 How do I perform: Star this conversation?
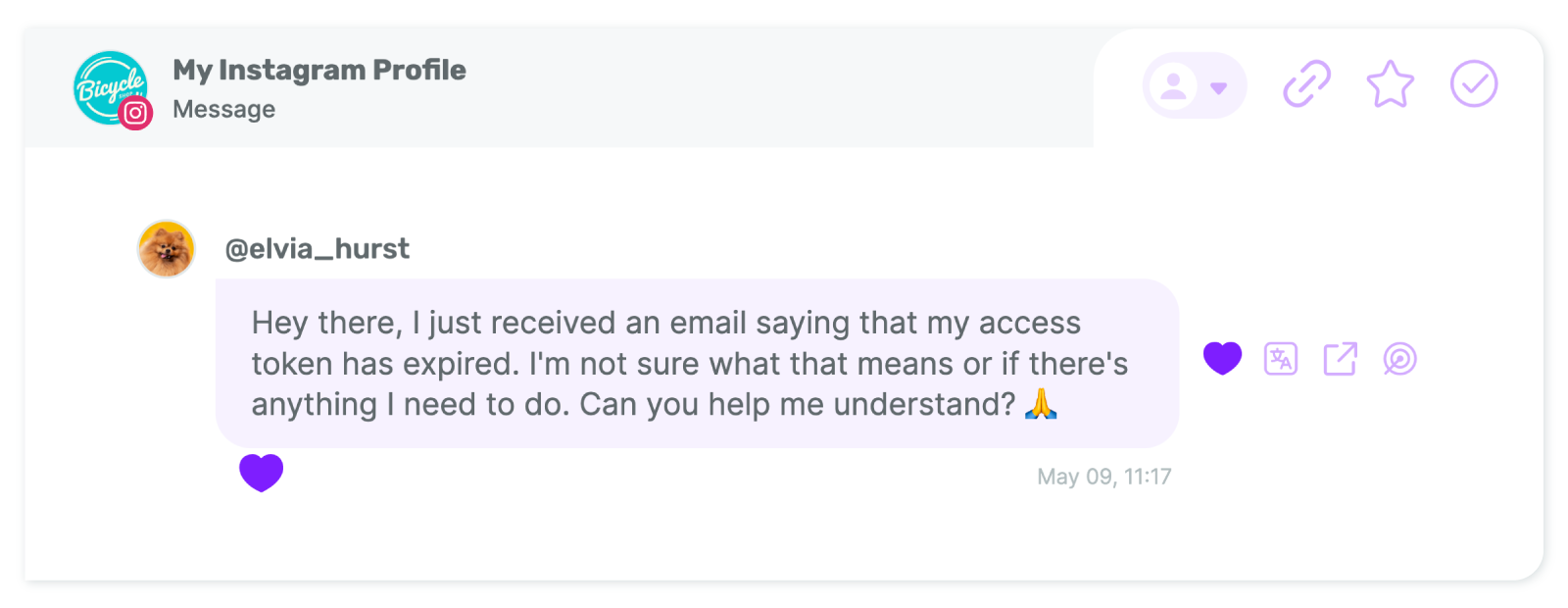pos(1391,84)
